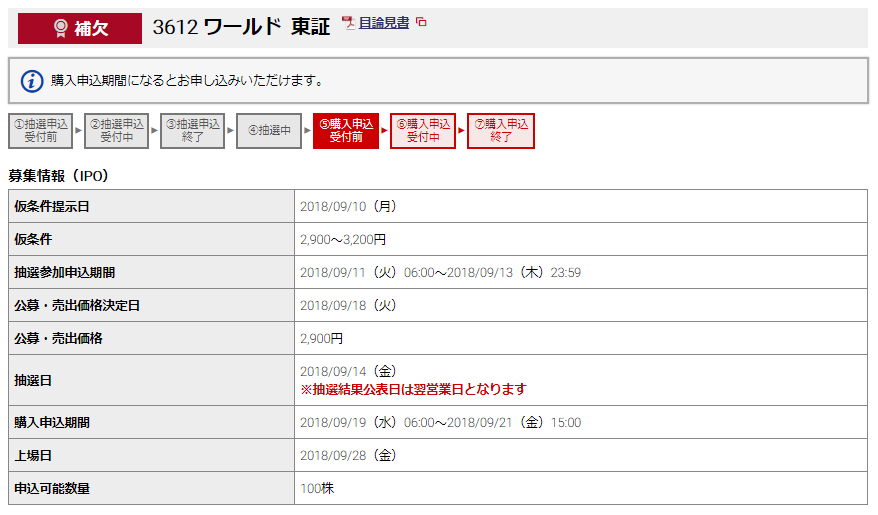Click the 仮条件 row label
Viewport: 878px width, 515px height.
point(33,240)
